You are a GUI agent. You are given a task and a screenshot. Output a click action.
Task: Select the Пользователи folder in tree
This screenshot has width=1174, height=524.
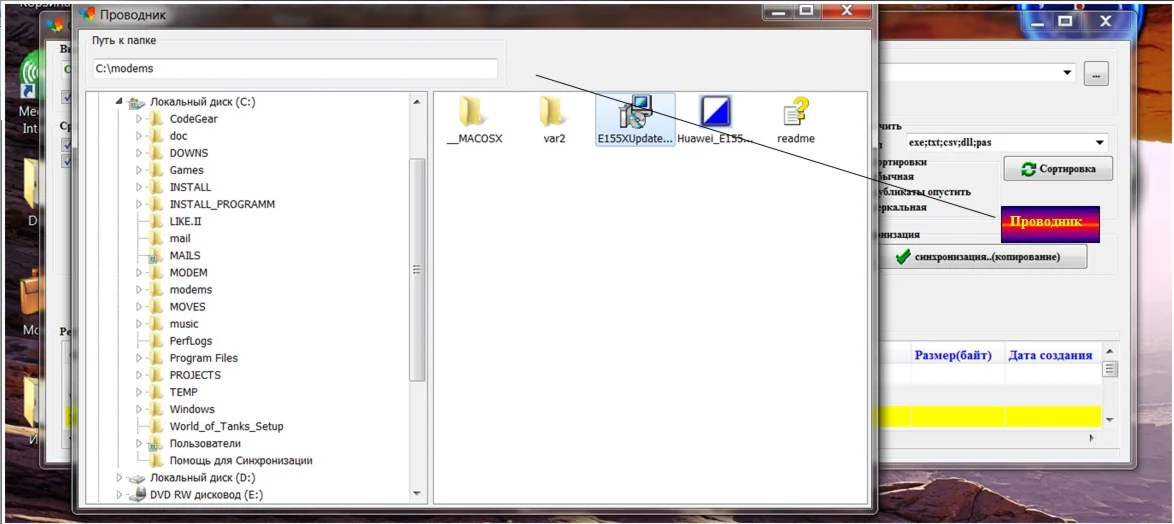tap(205, 443)
